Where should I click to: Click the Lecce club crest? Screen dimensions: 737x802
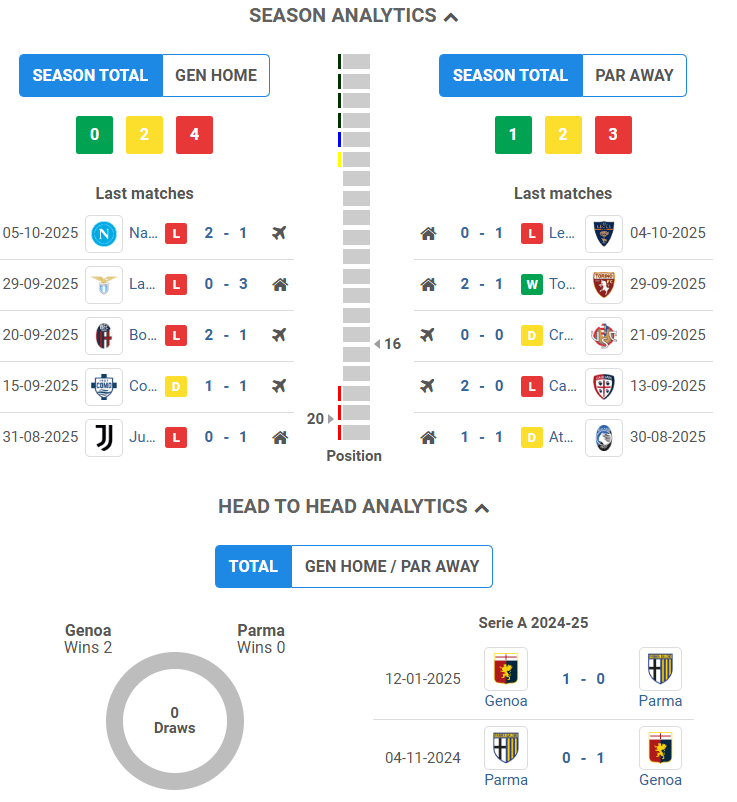[x=604, y=233]
